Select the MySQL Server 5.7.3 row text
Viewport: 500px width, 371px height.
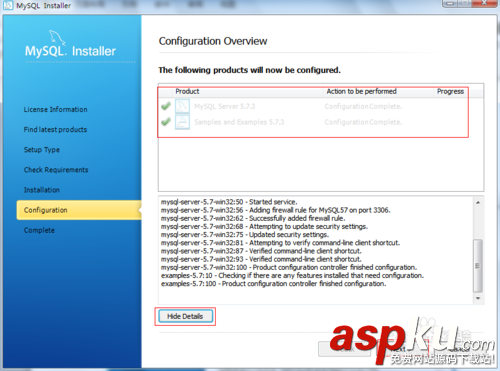[225, 106]
